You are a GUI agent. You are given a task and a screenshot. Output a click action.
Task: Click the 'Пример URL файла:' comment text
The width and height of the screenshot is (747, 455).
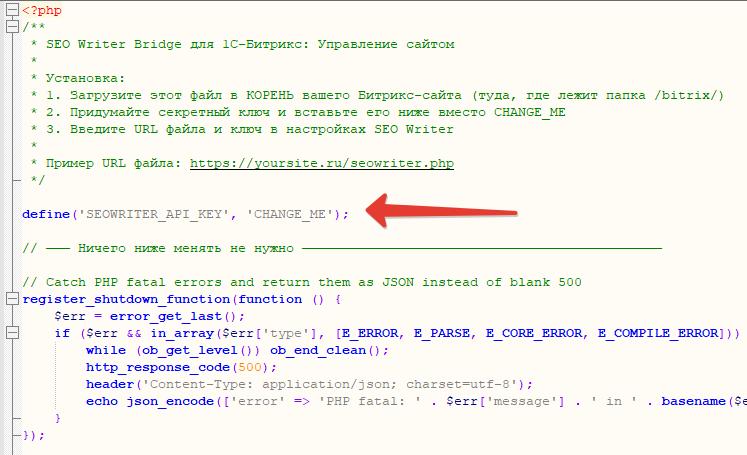(x=113, y=163)
